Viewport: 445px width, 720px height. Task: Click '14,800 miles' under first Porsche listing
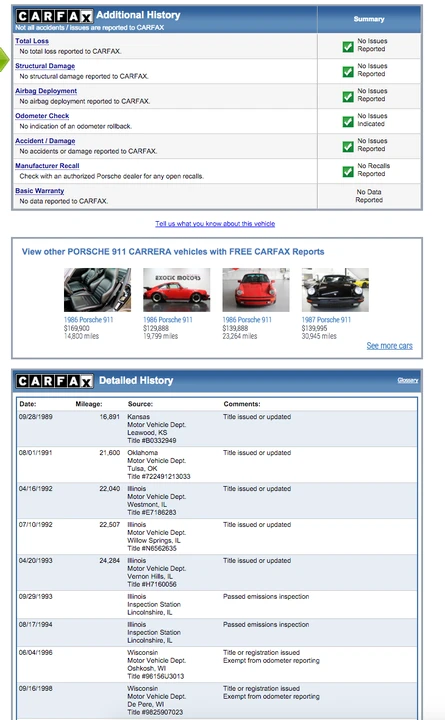point(81,336)
